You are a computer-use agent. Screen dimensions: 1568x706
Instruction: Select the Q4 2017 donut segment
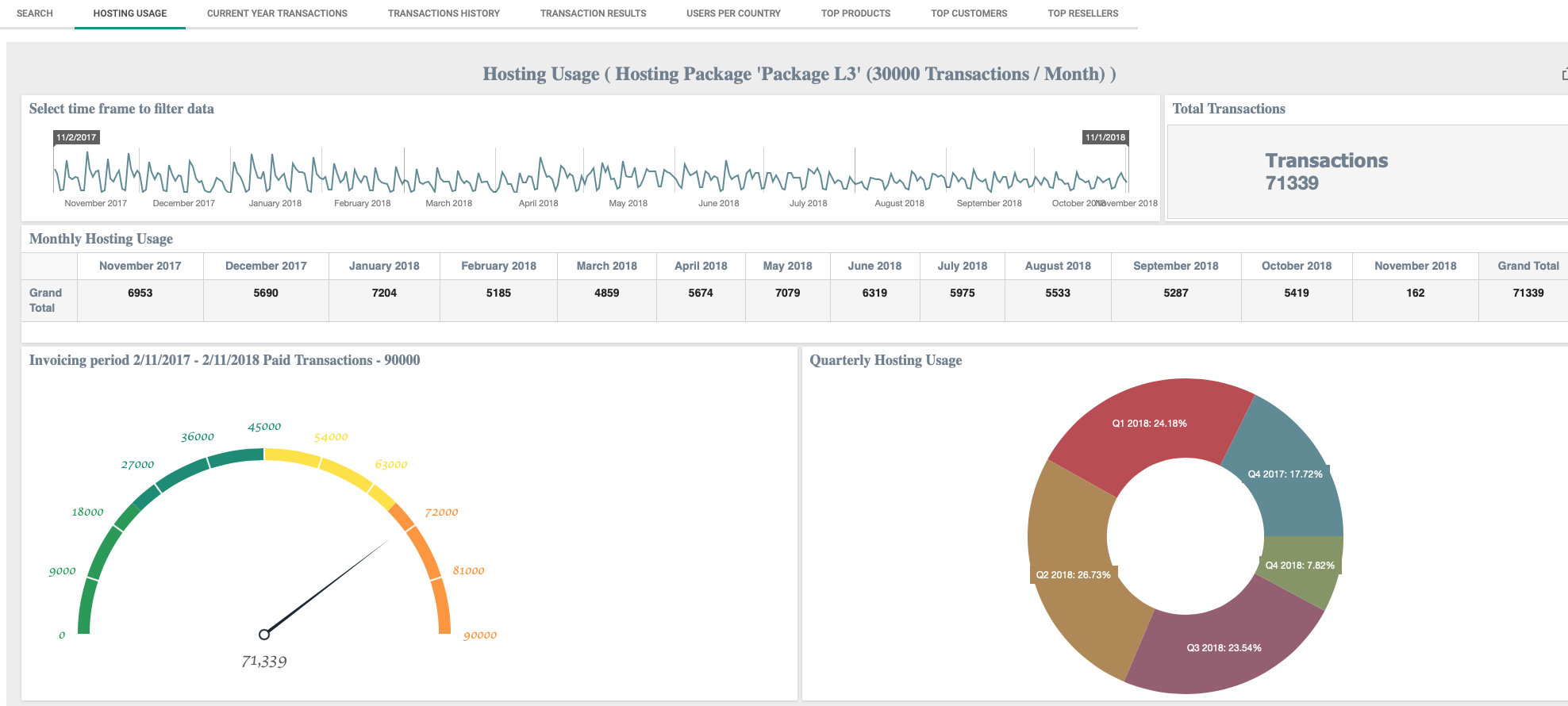[1286, 476]
